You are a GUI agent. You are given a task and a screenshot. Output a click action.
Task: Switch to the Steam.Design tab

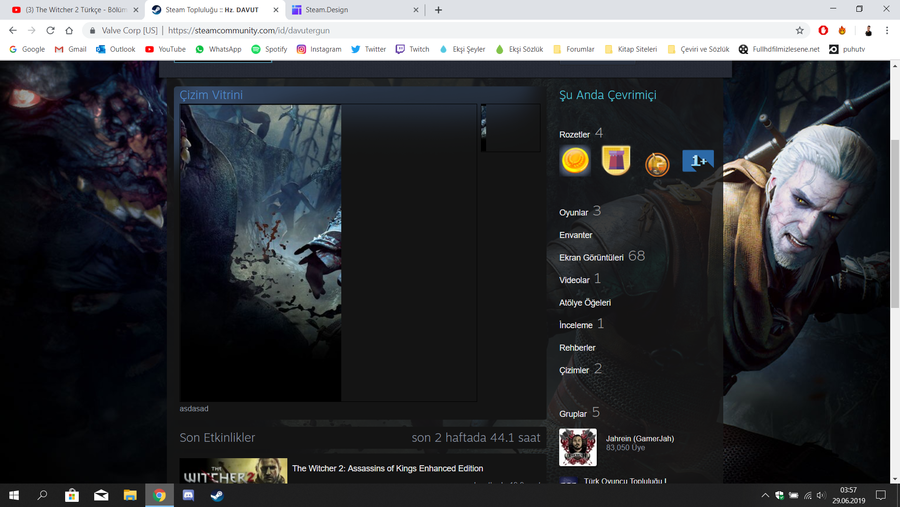356,10
